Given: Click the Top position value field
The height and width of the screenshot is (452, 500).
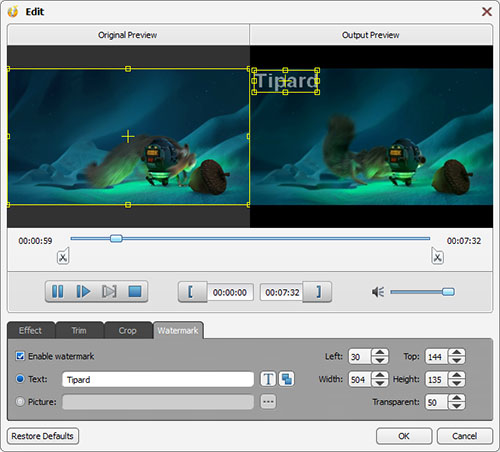Looking at the screenshot, I should [x=436, y=357].
